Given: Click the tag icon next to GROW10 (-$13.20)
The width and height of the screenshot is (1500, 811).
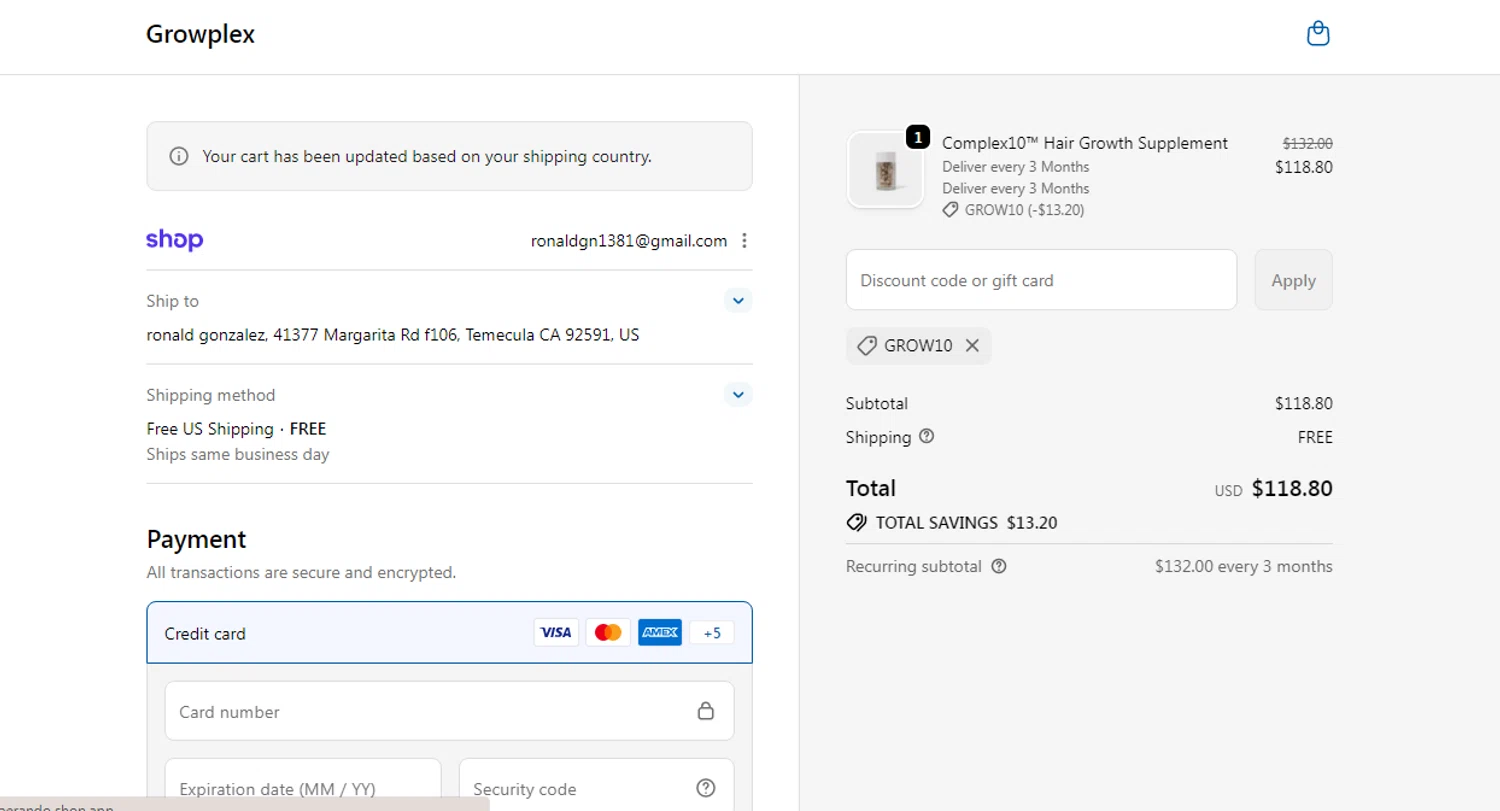Looking at the screenshot, I should [950, 210].
